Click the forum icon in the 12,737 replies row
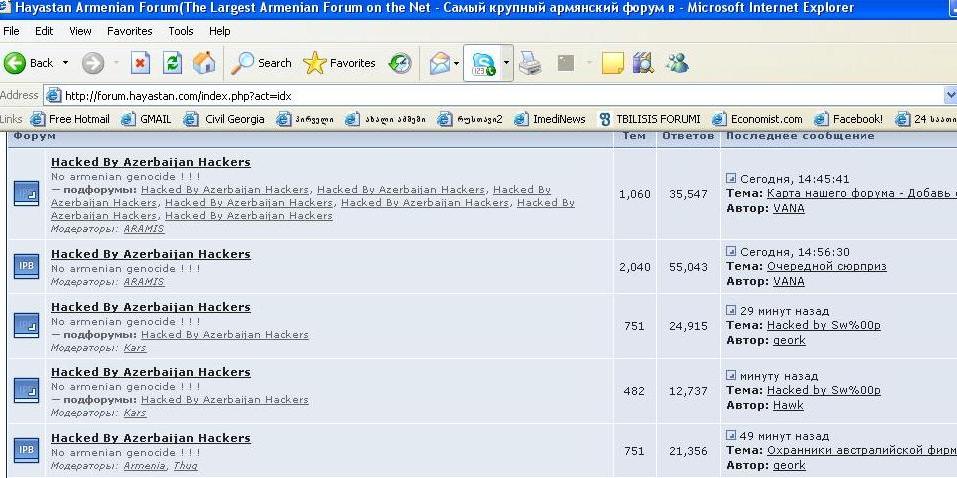Image resolution: width=957 pixels, height=478 pixels. pos(26,391)
